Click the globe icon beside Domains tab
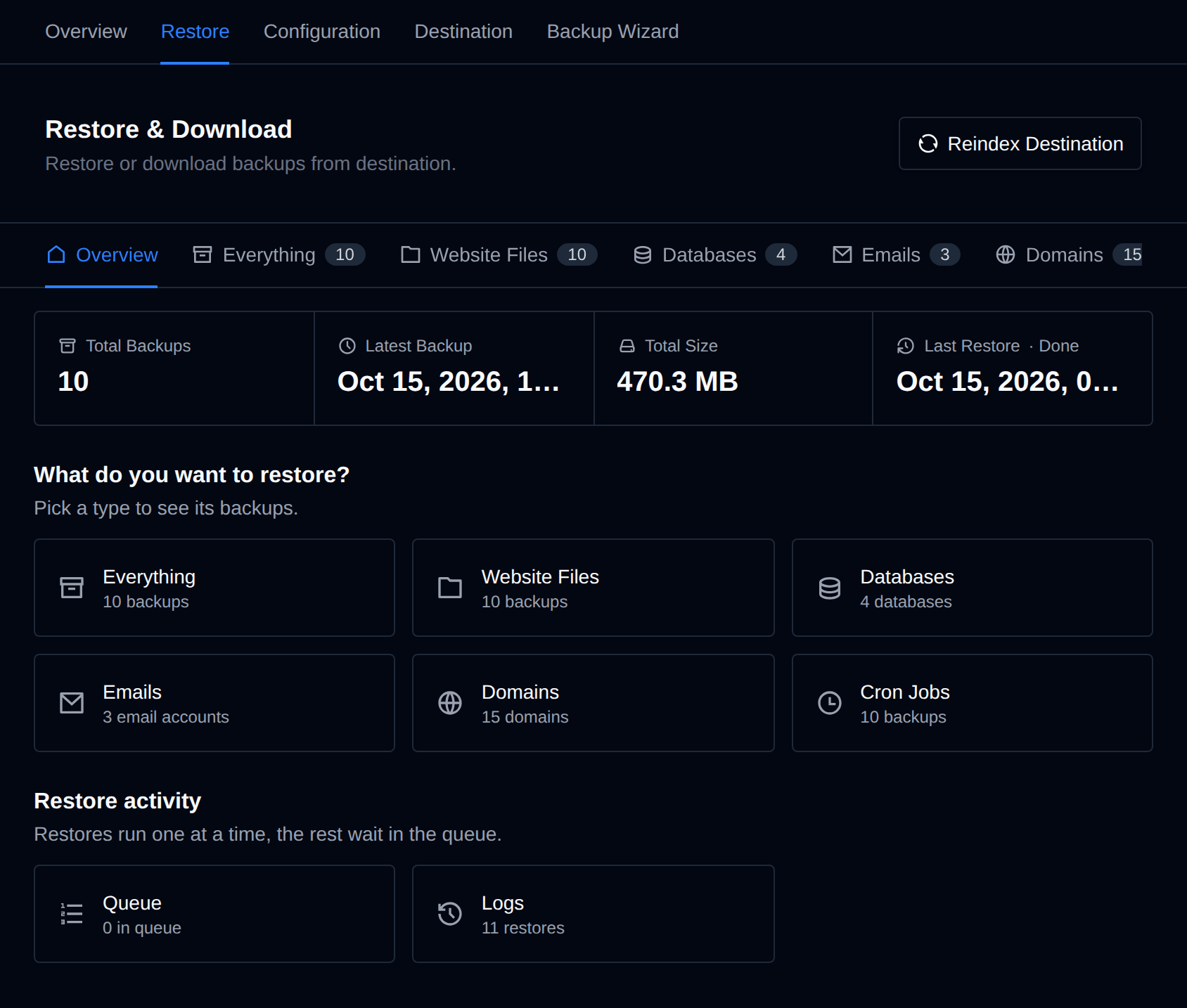 click(1006, 254)
